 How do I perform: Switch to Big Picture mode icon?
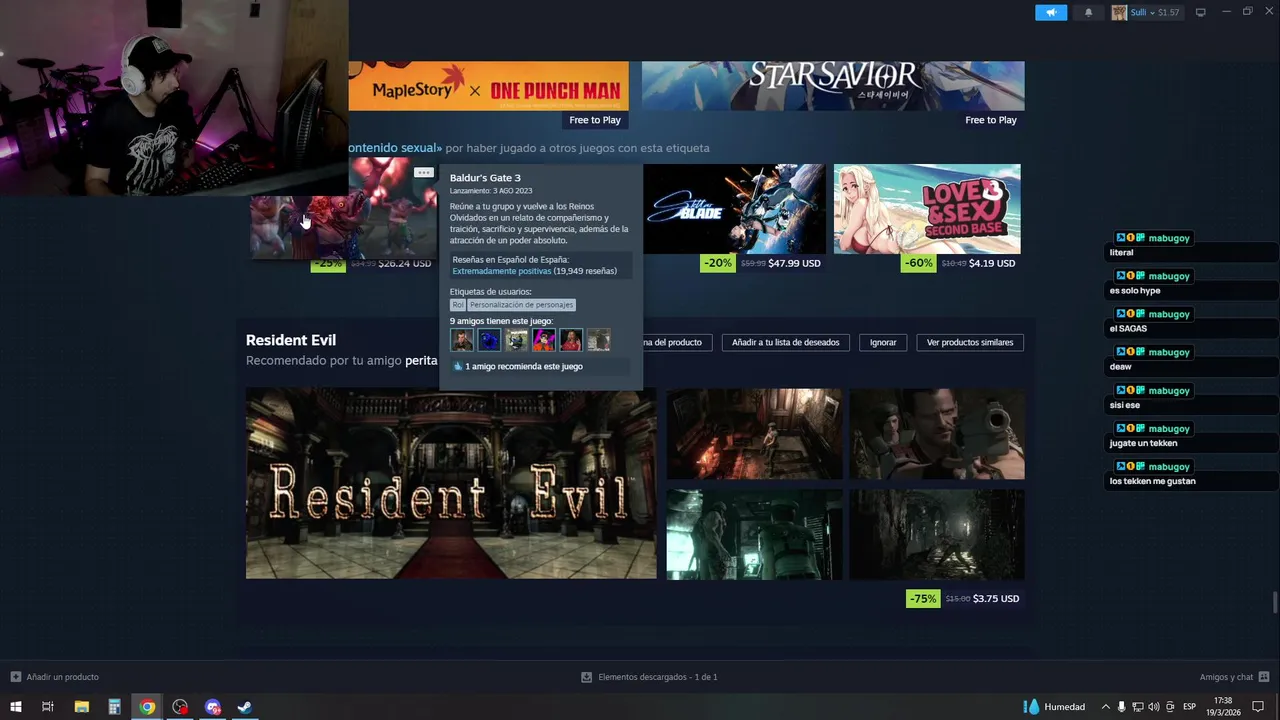(1200, 12)
